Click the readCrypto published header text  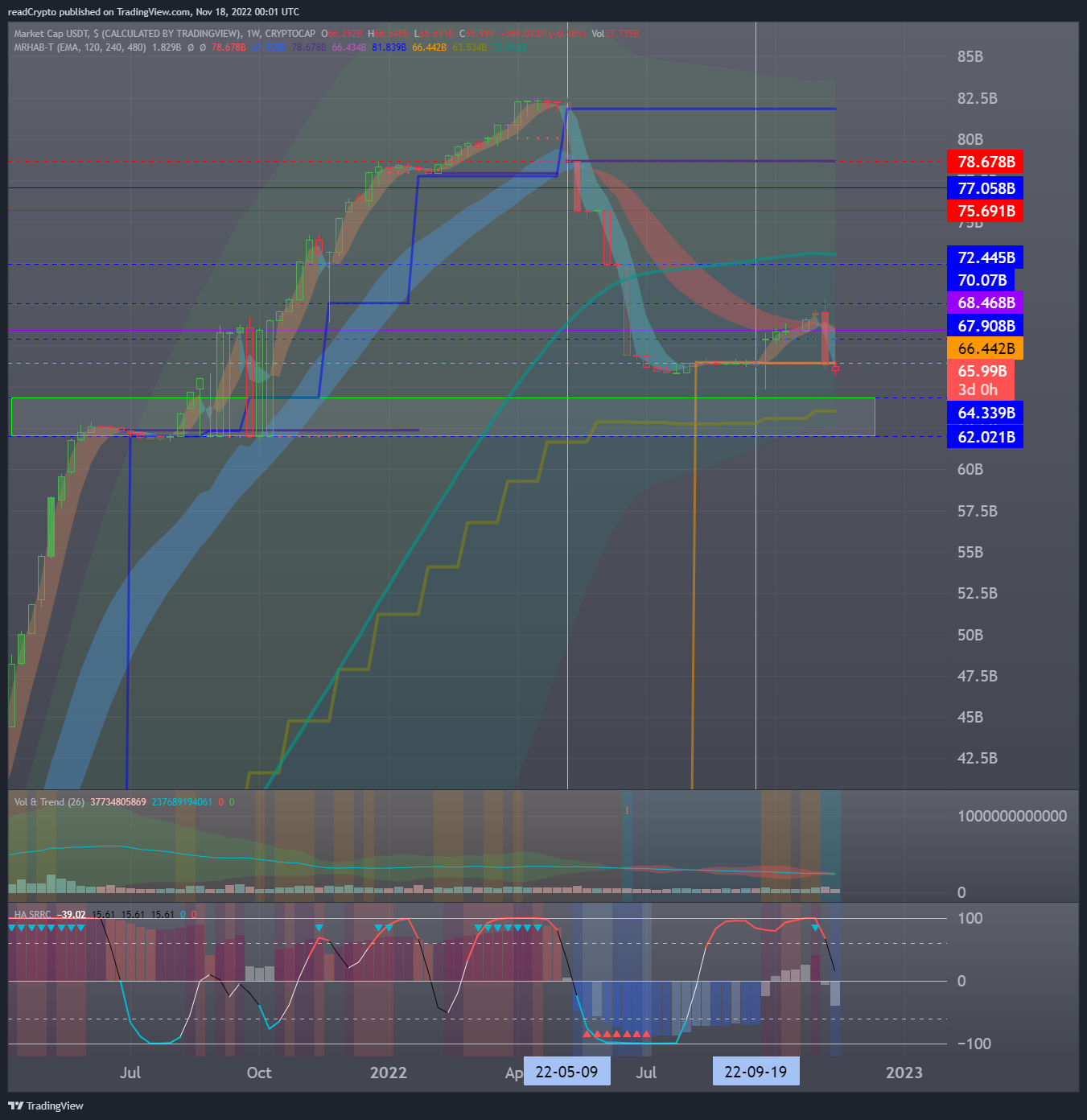[154, 12]
